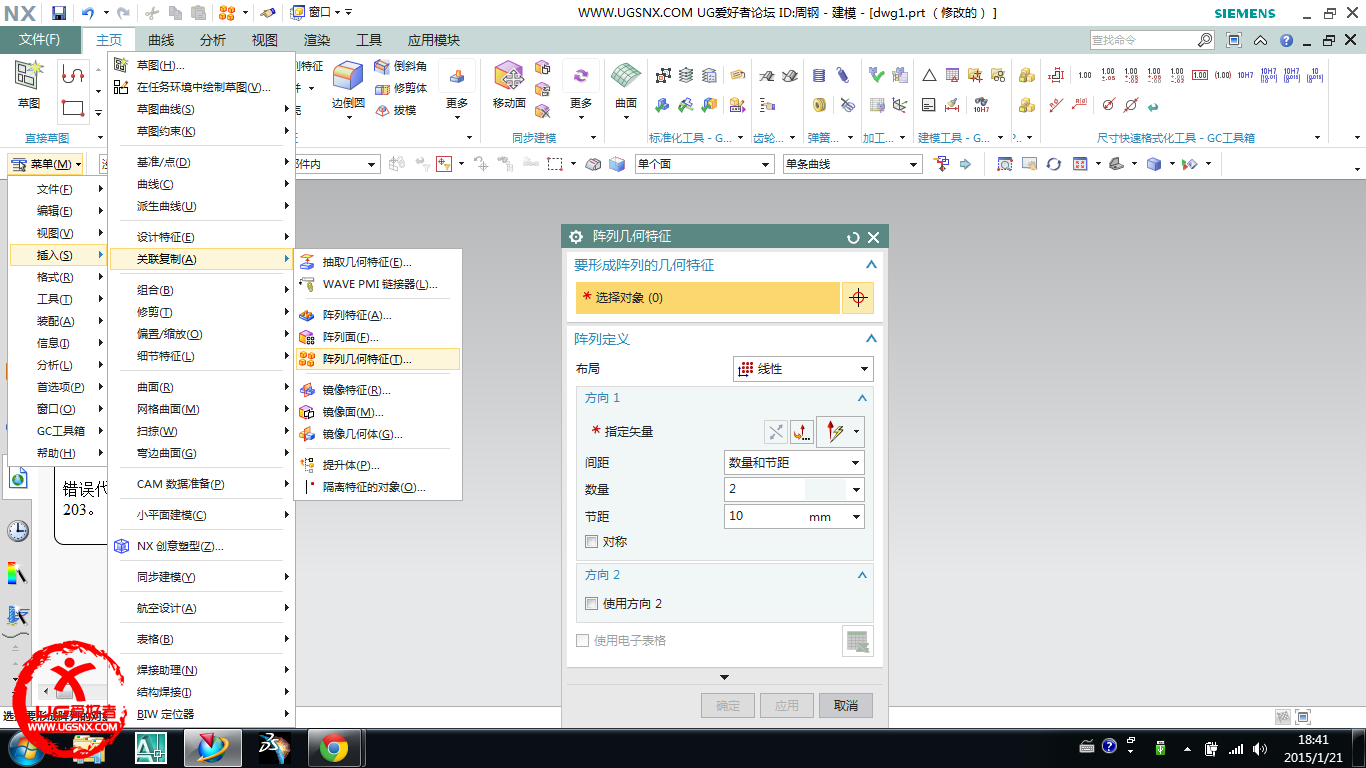The width and height of the screenshot is (1366, 768).
Task: Switch to the 分析 ribbon tab
Action: (213, 40)
